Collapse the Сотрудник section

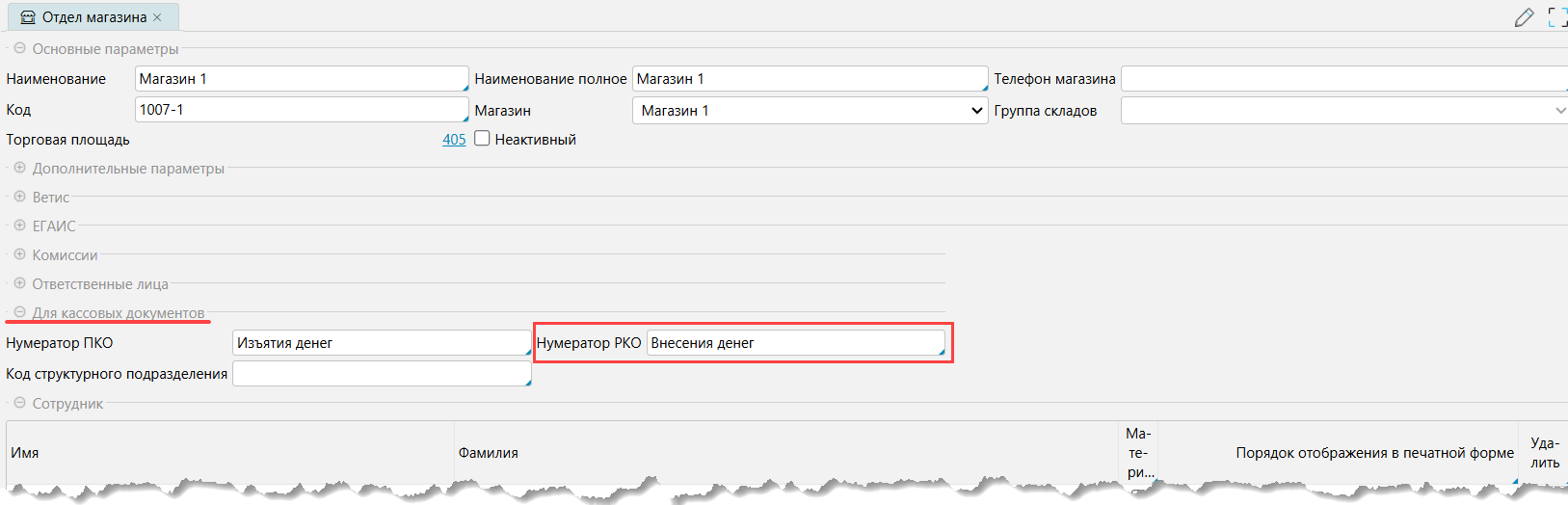pos(19,403)
